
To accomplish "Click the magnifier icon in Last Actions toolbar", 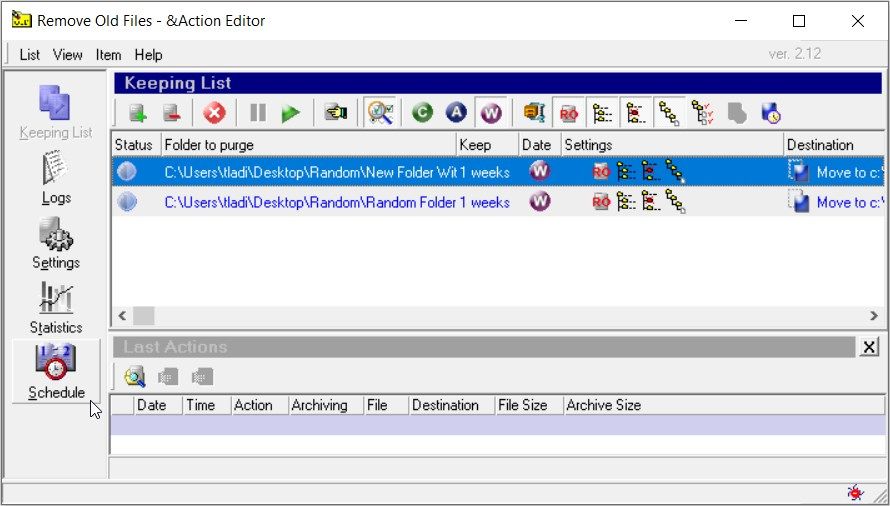I will tap(135, 377).
